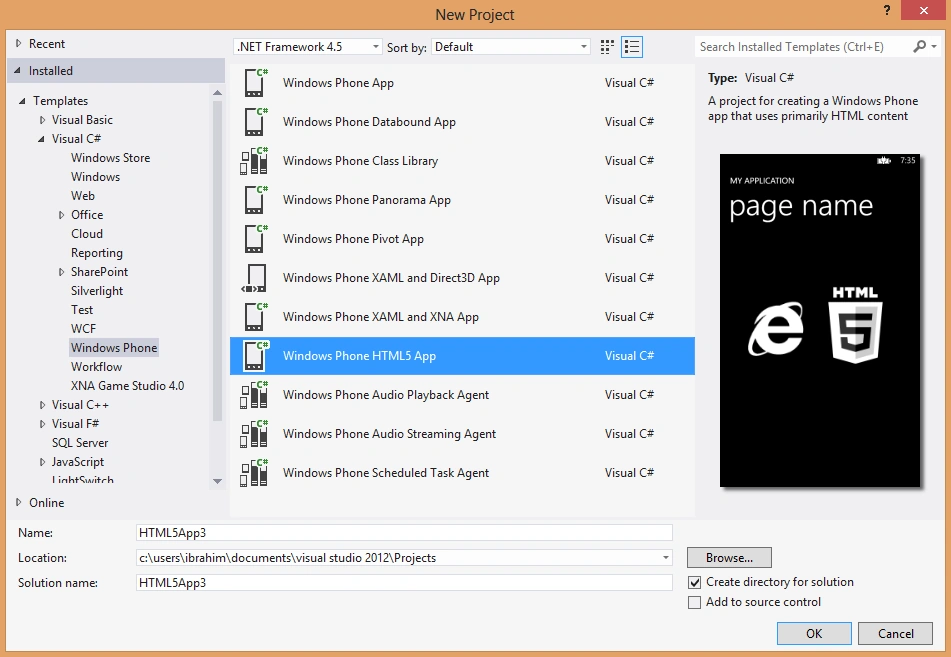Image resolution: width=951 pixels, height=657 pixels.
Task: Select Windows Store under Visual C#
Action: [x=110, y=158]
